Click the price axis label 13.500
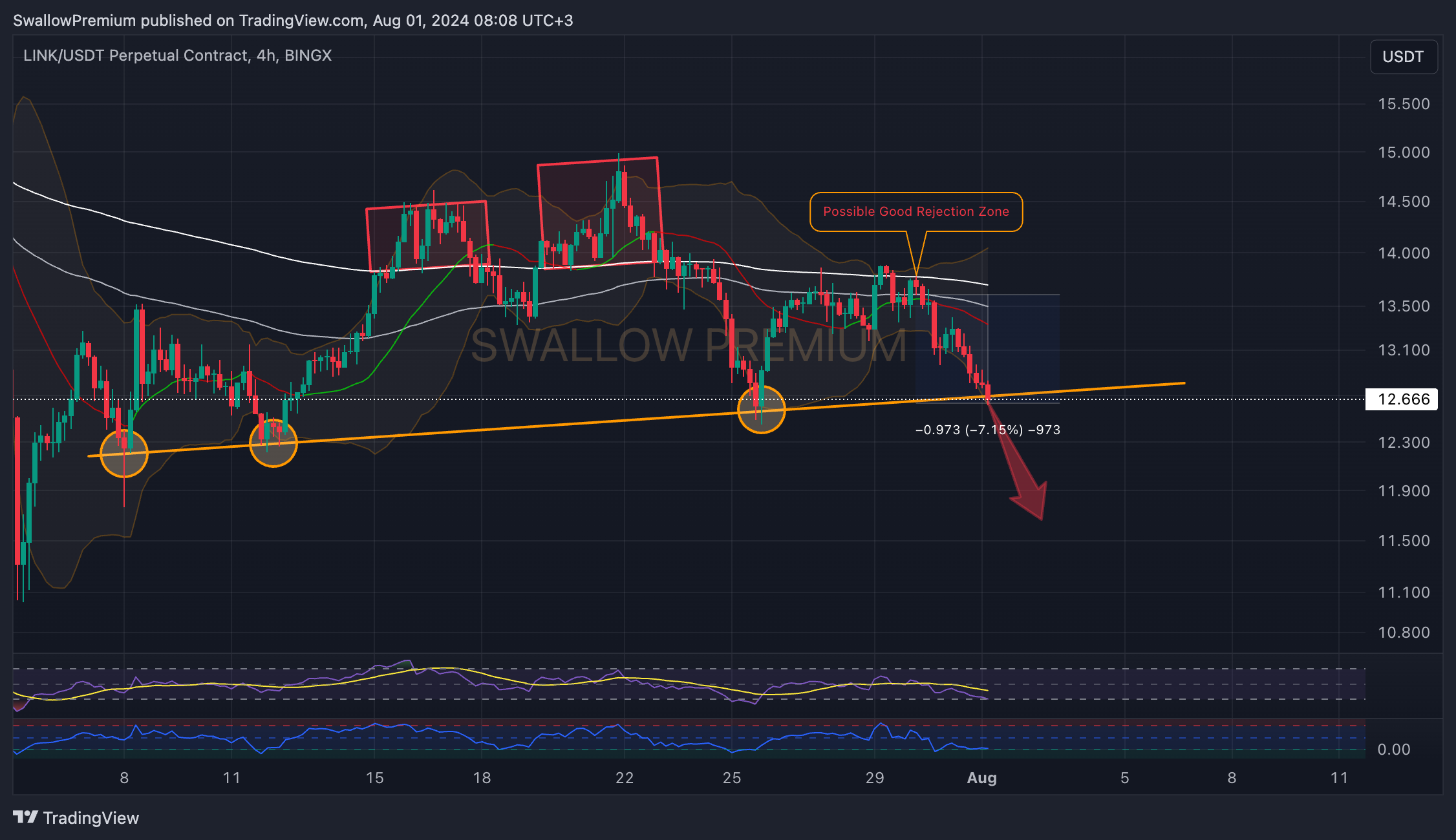 (x=1404, y=306)
